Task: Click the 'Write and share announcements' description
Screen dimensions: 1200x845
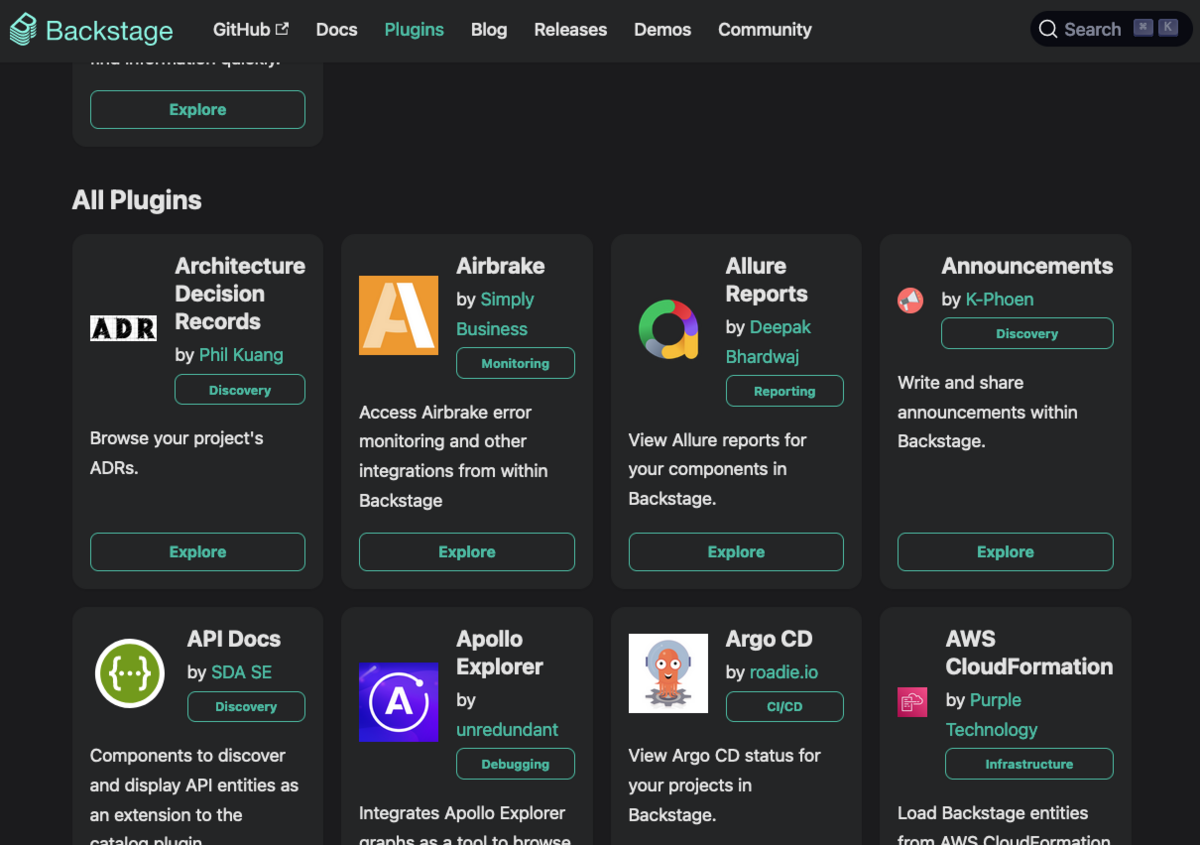Action: pos(987,412)
